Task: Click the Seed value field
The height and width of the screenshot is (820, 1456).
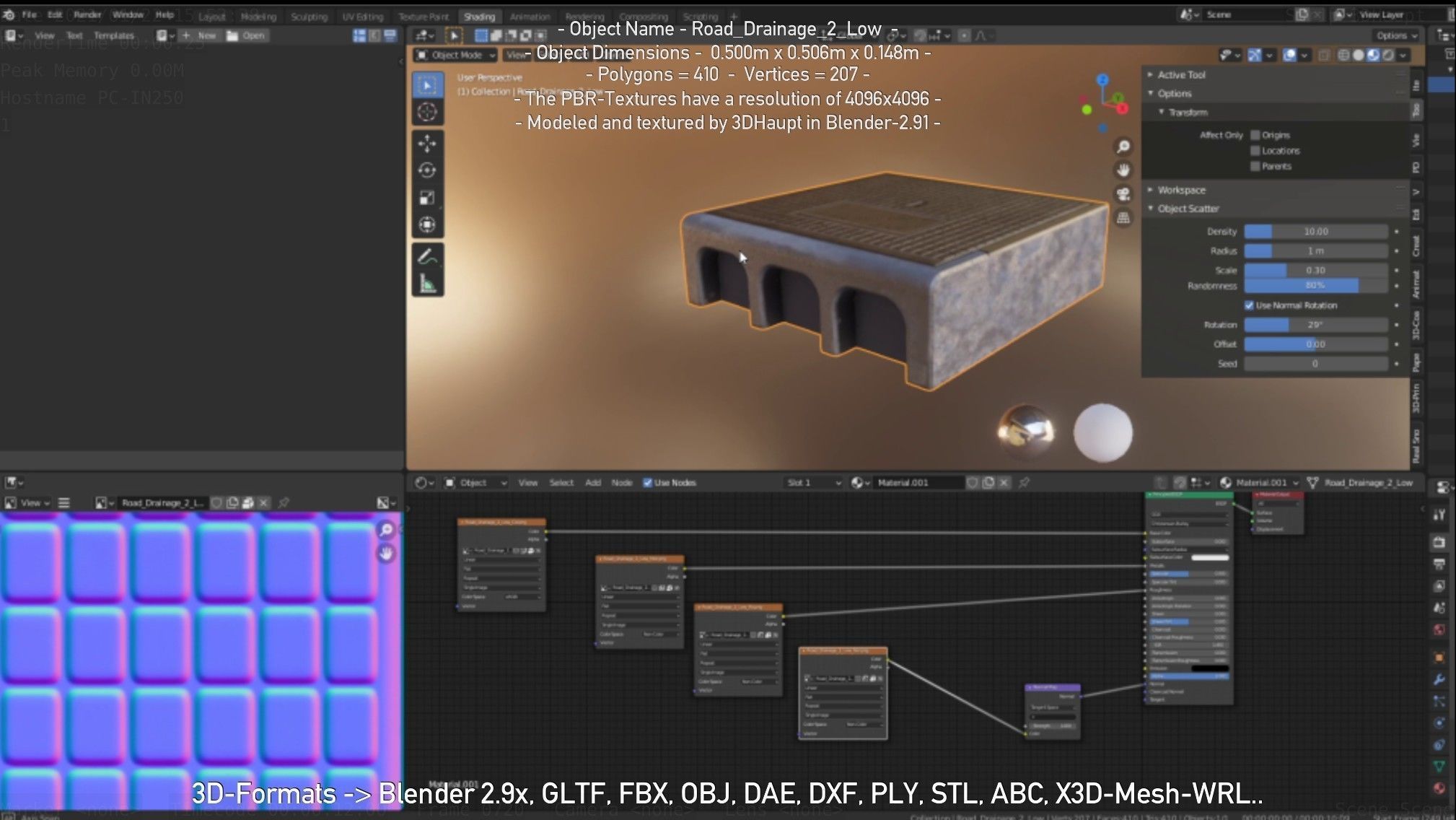Action: (1315, 364)
